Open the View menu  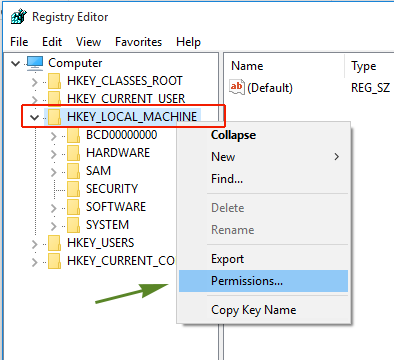88,42
